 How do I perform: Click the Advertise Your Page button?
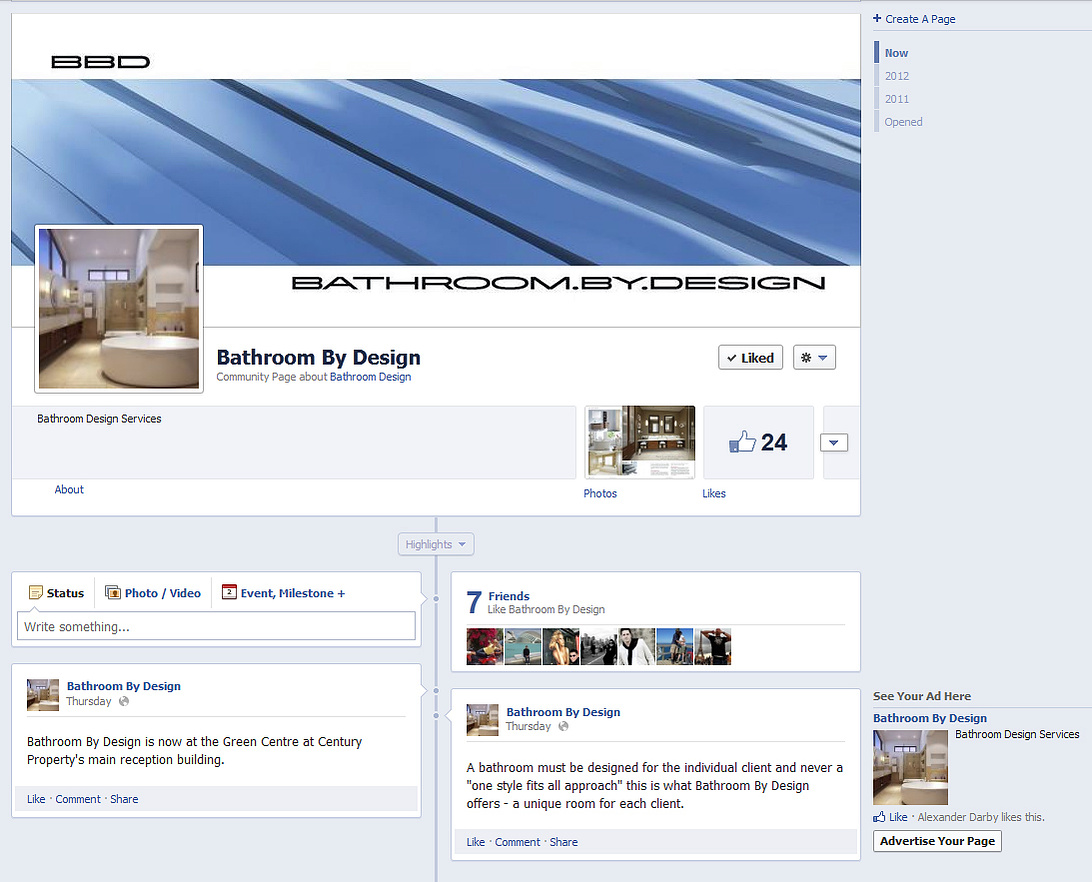(x=937, y=841)
